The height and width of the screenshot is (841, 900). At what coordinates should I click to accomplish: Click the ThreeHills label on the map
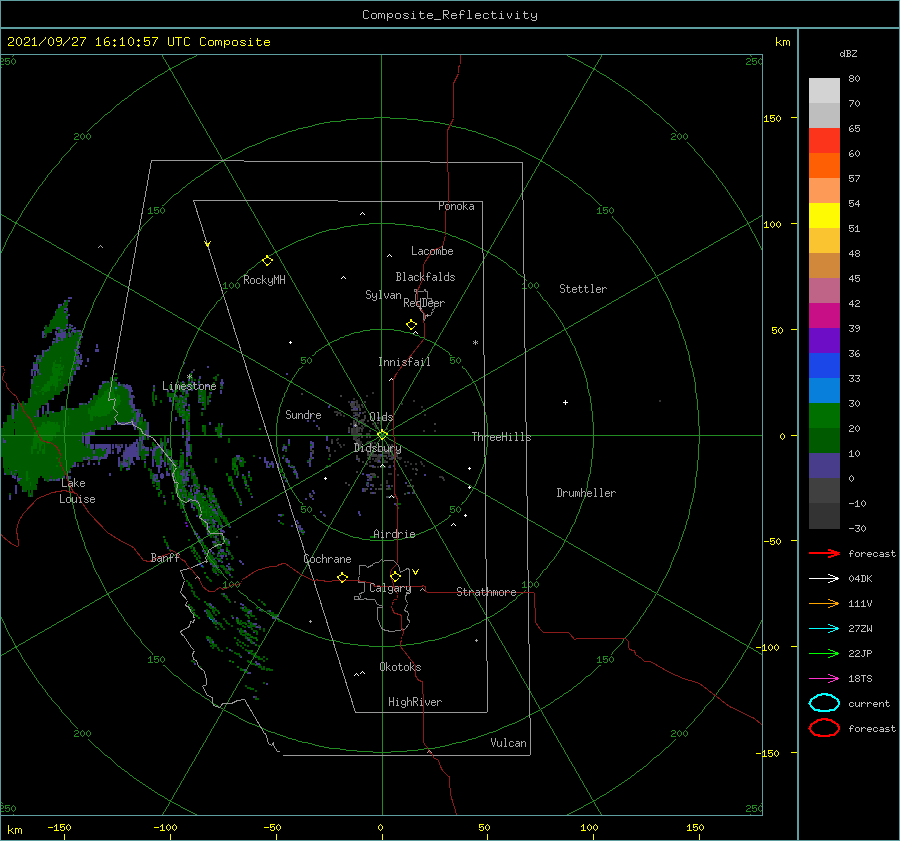[x=502, y=437]
